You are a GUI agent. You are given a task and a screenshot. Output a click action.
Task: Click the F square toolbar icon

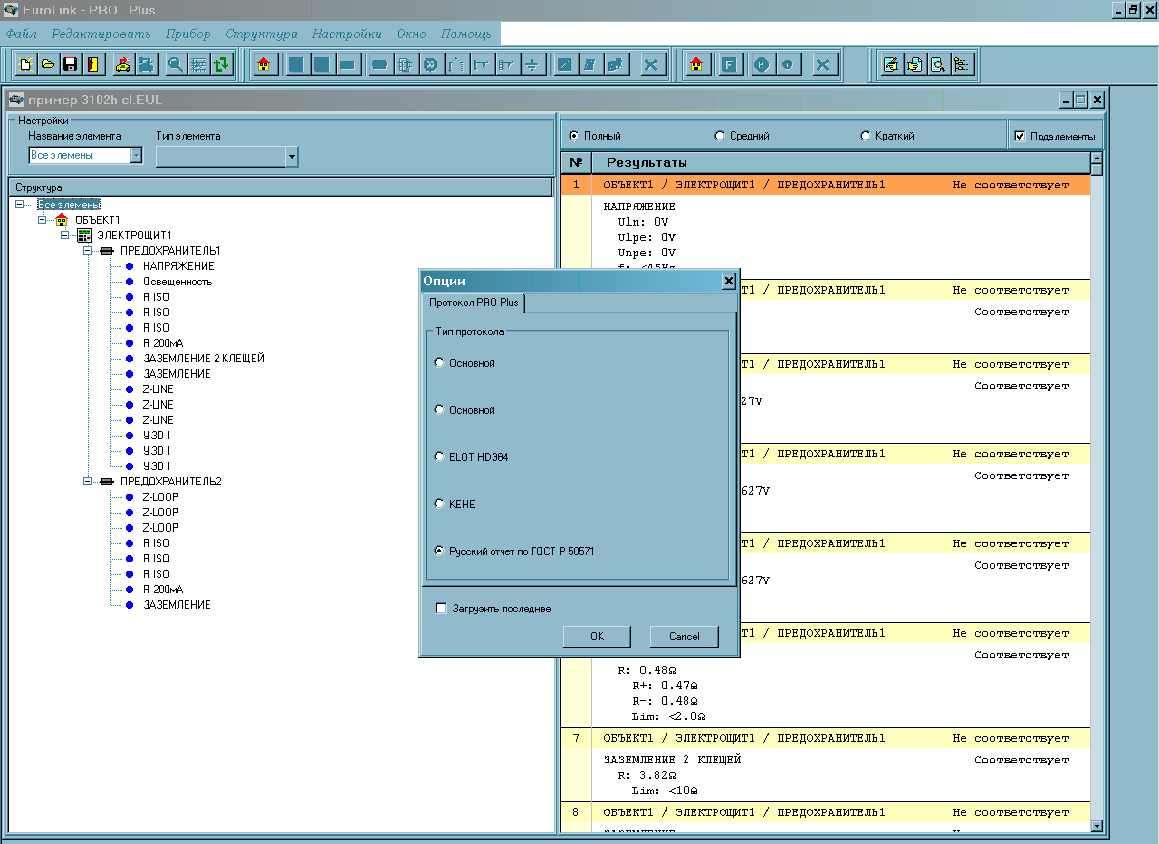[x=729, y=65]
